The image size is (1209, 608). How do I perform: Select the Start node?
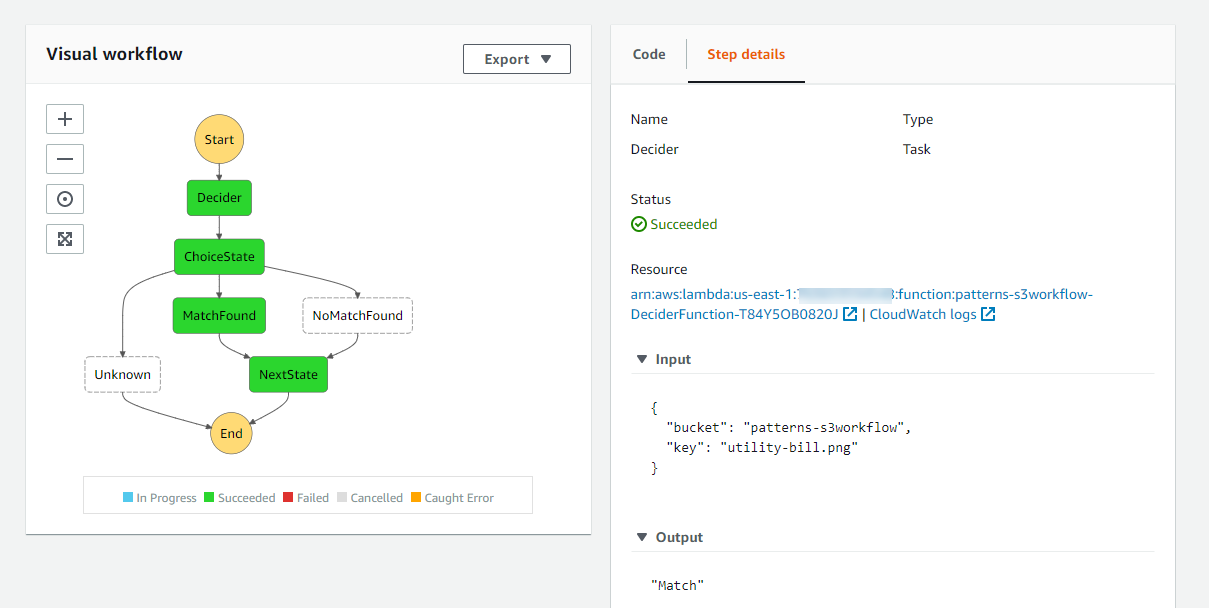coord(219,140)
